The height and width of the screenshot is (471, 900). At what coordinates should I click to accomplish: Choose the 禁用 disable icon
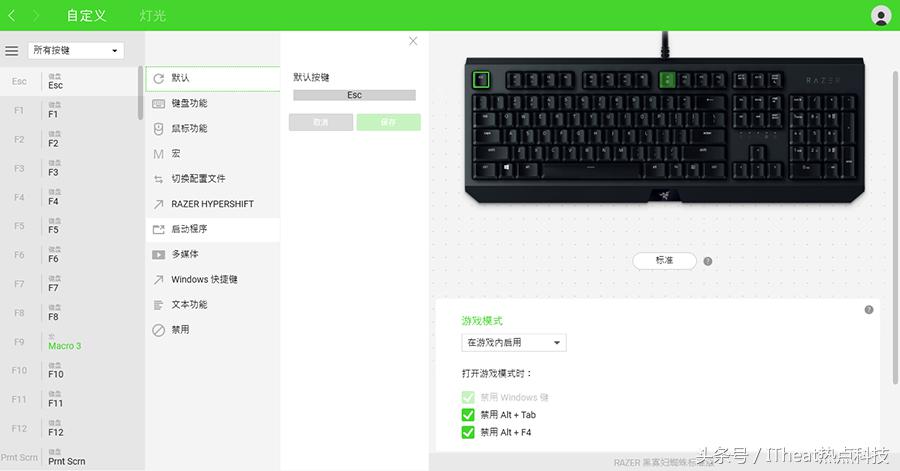pos(158,330)
